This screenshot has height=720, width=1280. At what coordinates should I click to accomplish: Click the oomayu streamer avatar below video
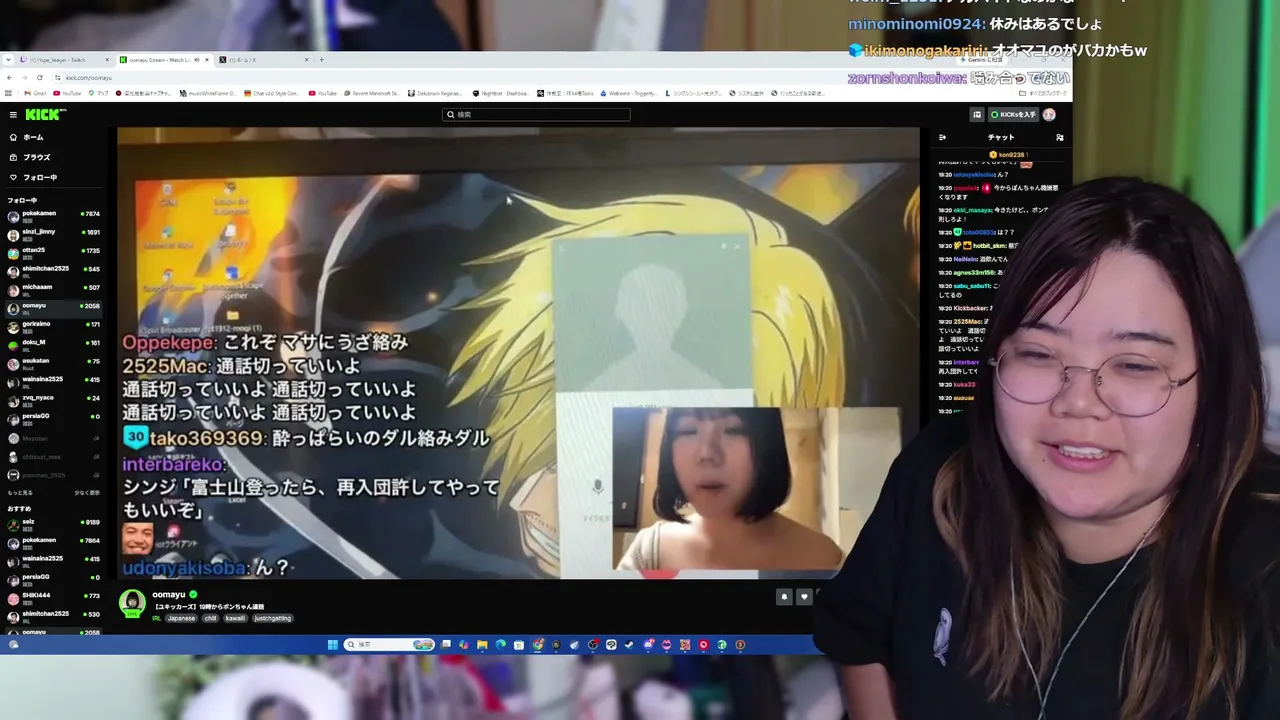tap(132, 603)
